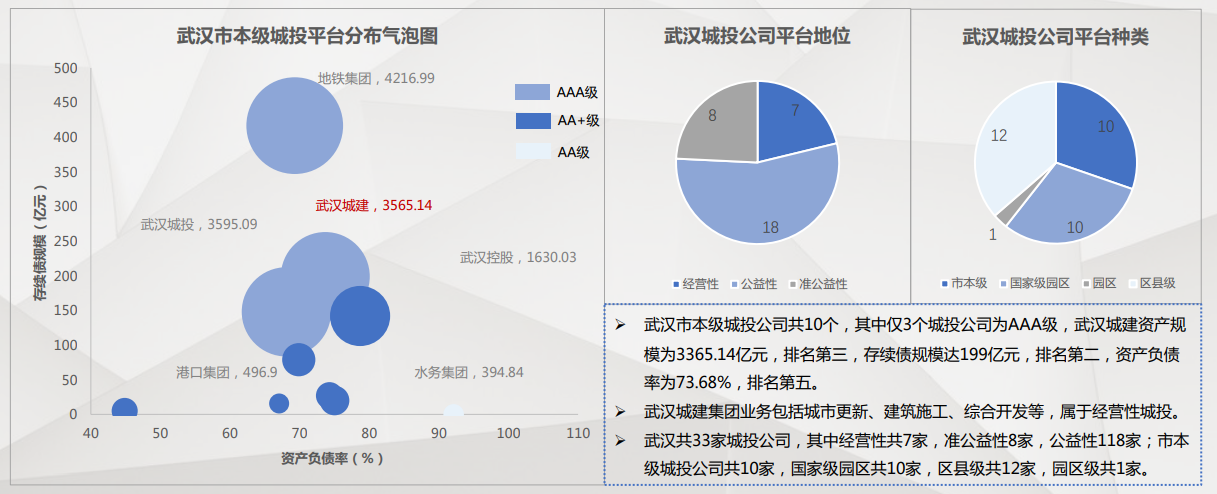Click the bullet starting 武汉城建集团业务包括城市更新

(x=900, y=410)
